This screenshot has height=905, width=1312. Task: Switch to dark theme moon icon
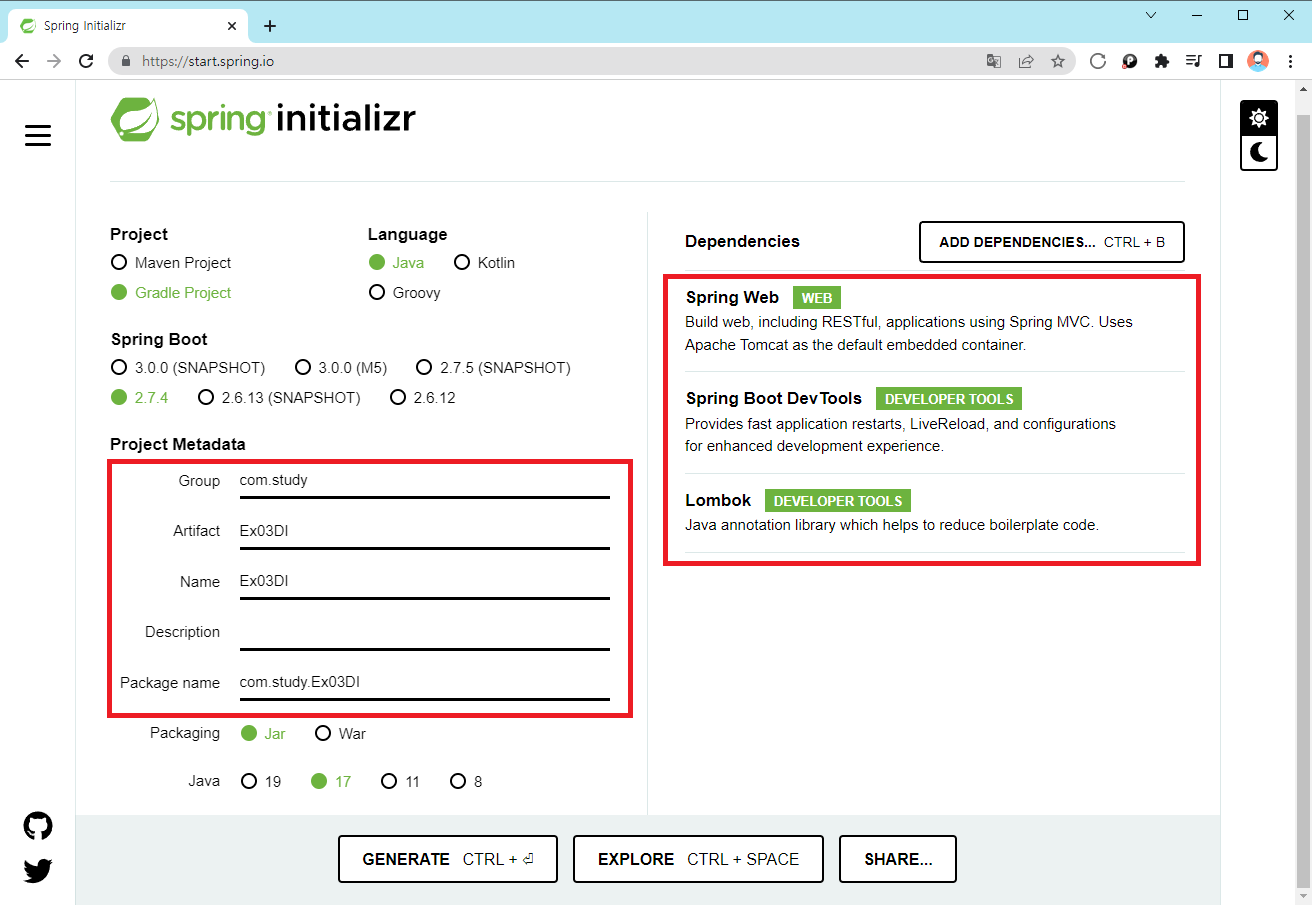[x=1259, y=153]
